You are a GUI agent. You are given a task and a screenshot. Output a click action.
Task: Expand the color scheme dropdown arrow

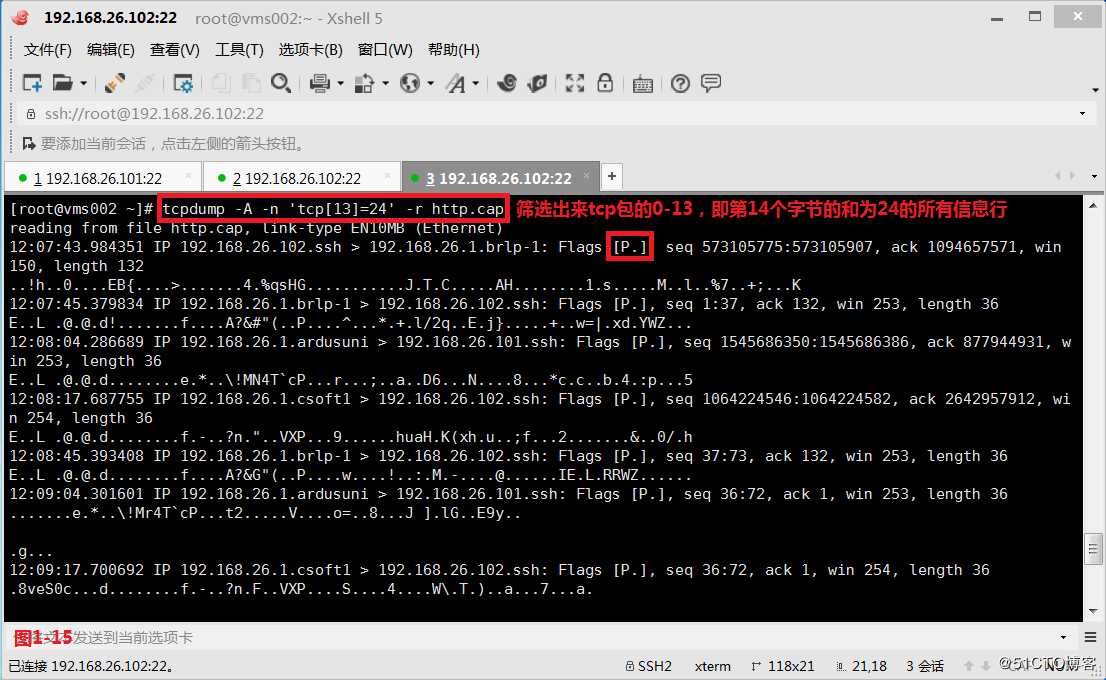[385, 83]
